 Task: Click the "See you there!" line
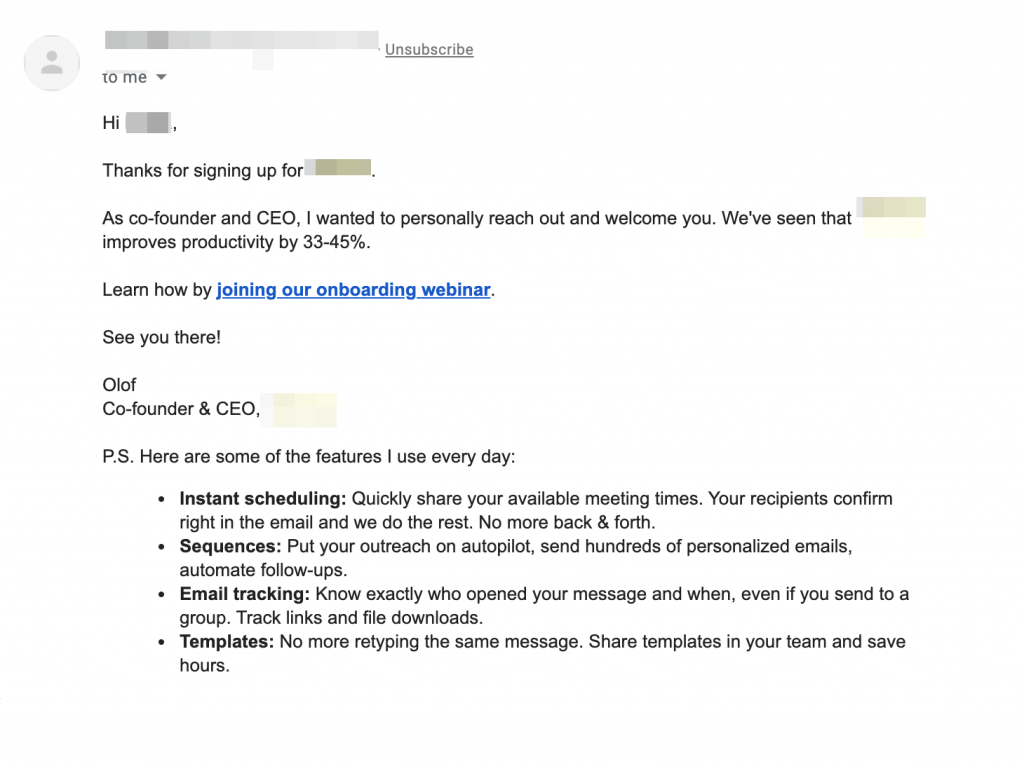pos(161,337)
